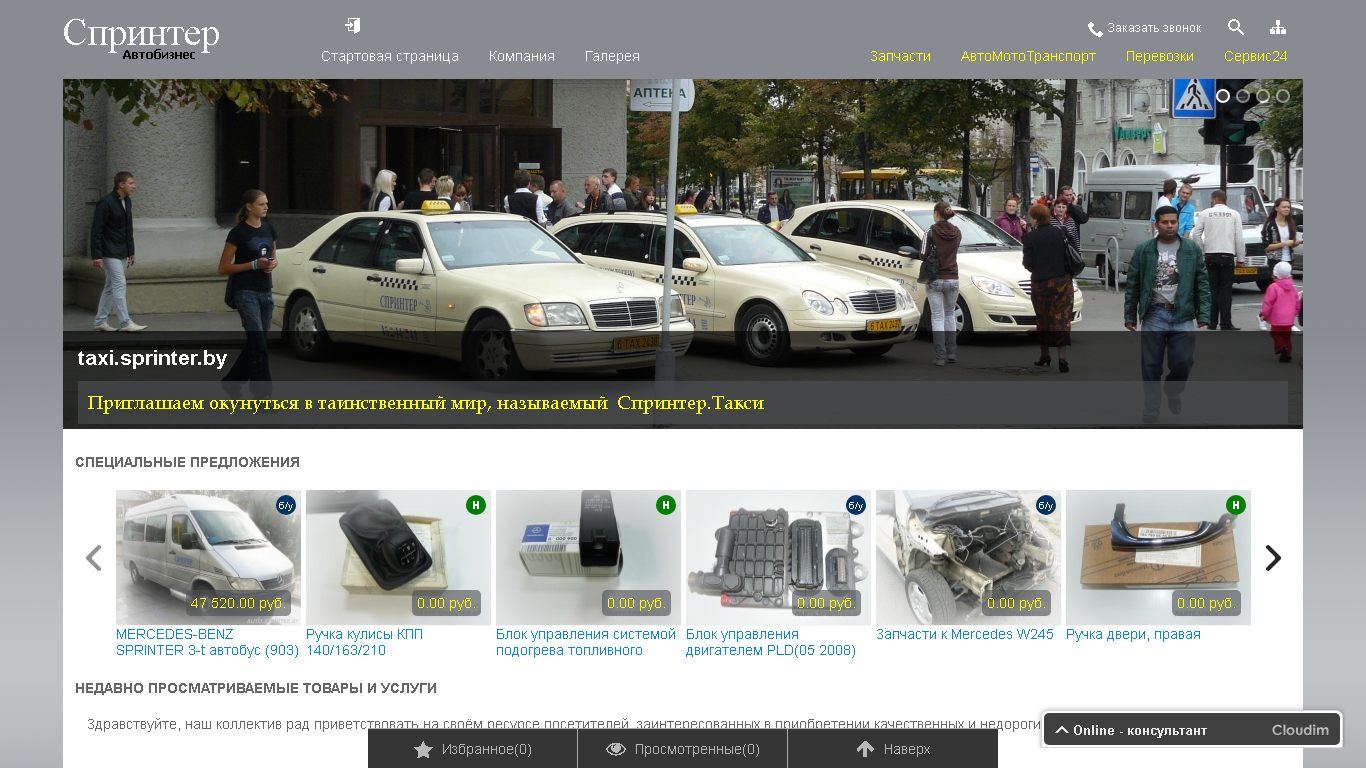Open Стартовая страница menu item

click(x=390, y=56)
